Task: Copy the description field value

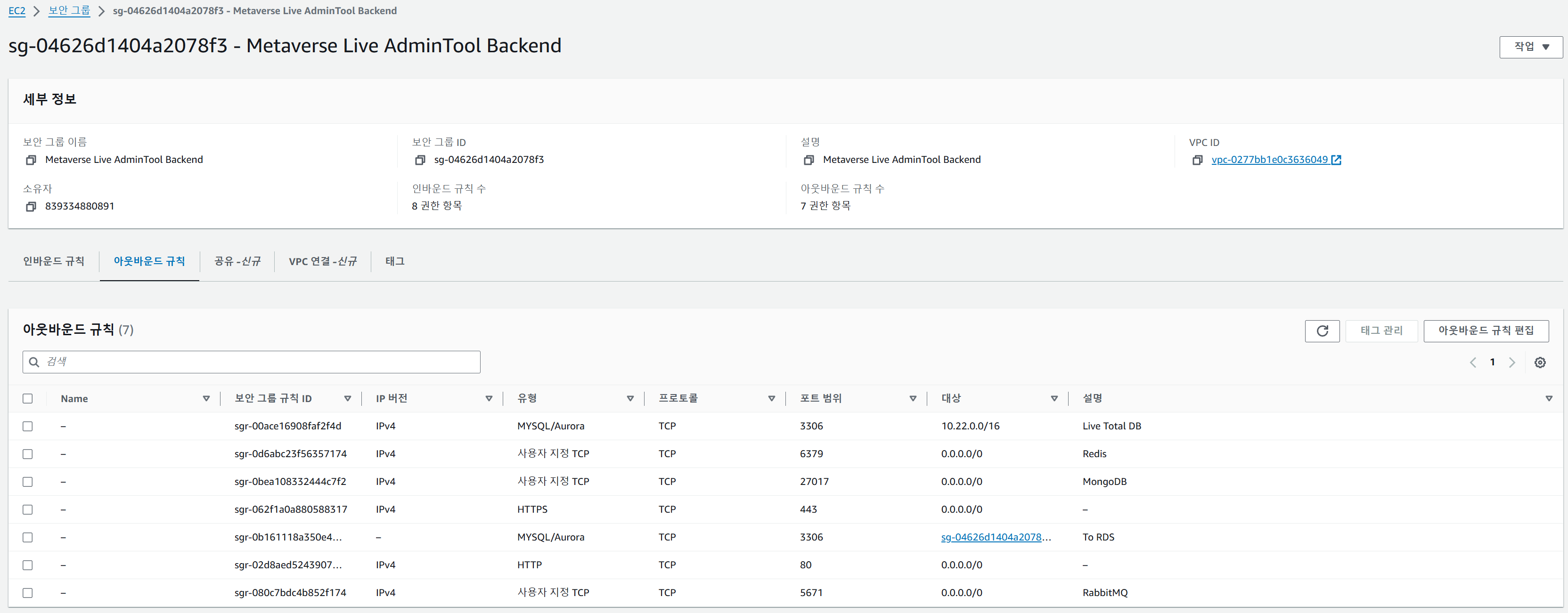Action: click(808, 161)
